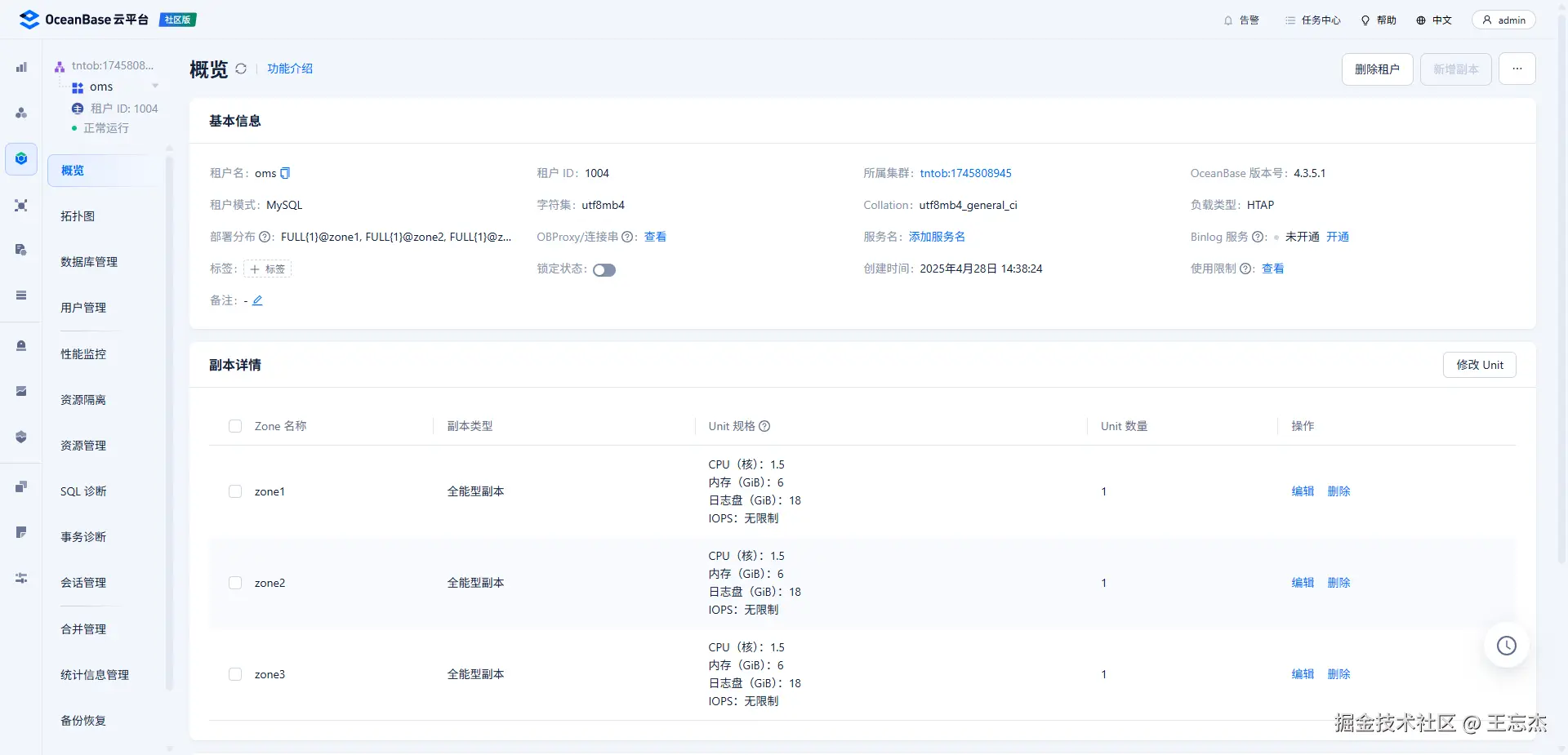Click 编辑 for the zone3 replica
1568x755 pixels.
(1303, 674)
